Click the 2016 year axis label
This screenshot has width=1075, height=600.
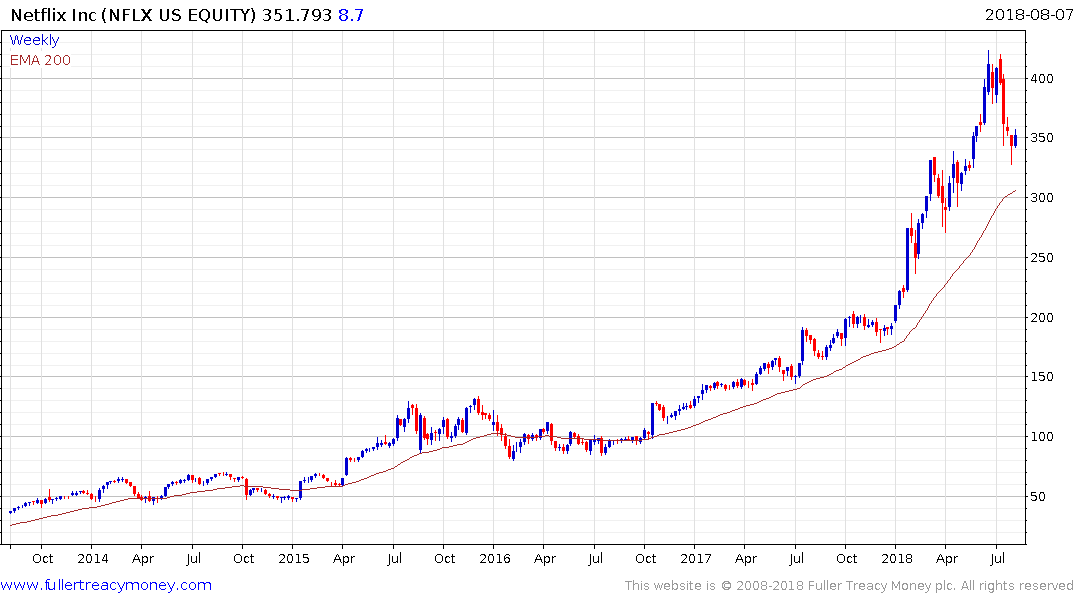click(x=494, y=558)
